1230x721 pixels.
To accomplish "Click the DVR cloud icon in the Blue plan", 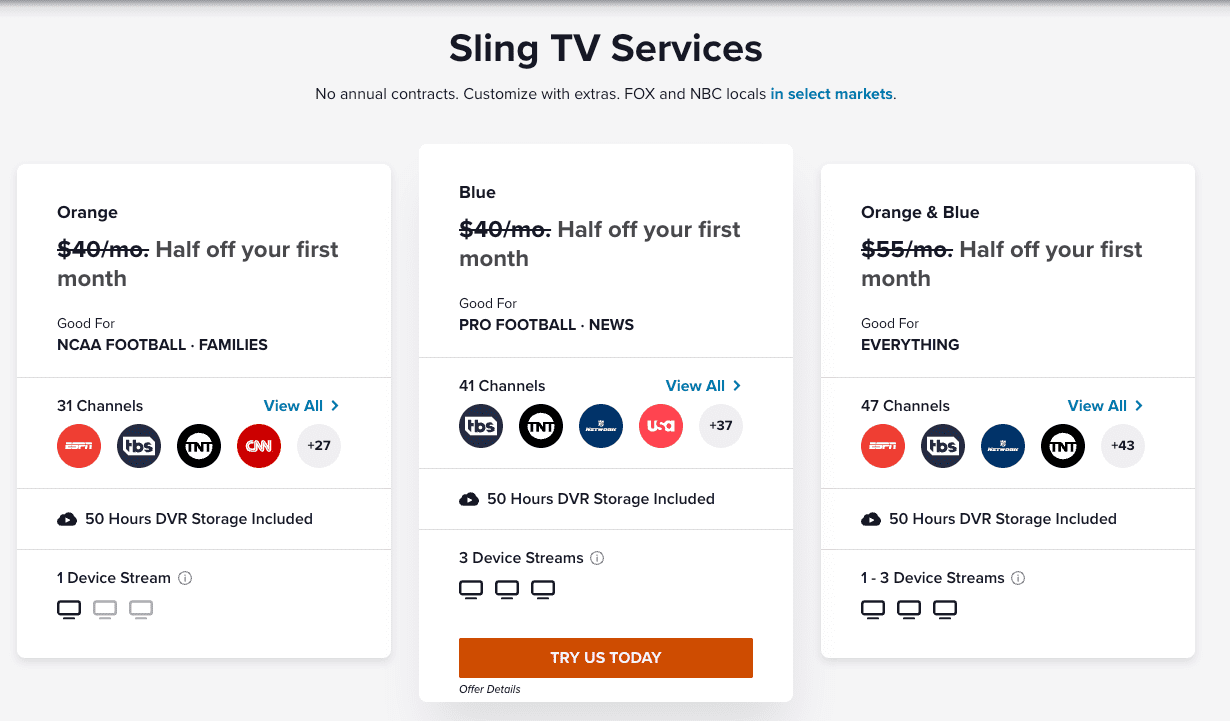I will [468, 498].
